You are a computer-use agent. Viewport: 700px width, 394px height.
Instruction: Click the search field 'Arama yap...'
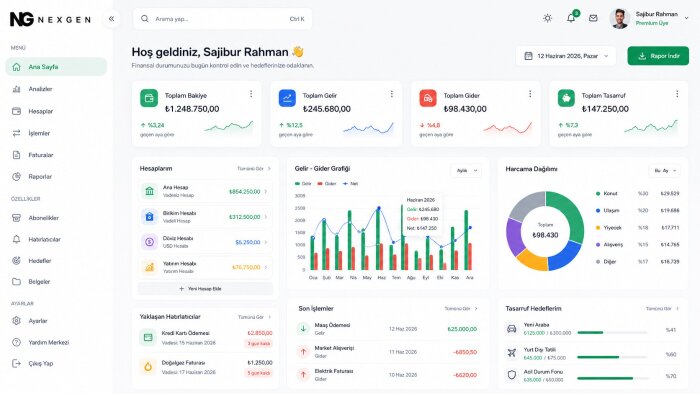click(x=222, y=19)
